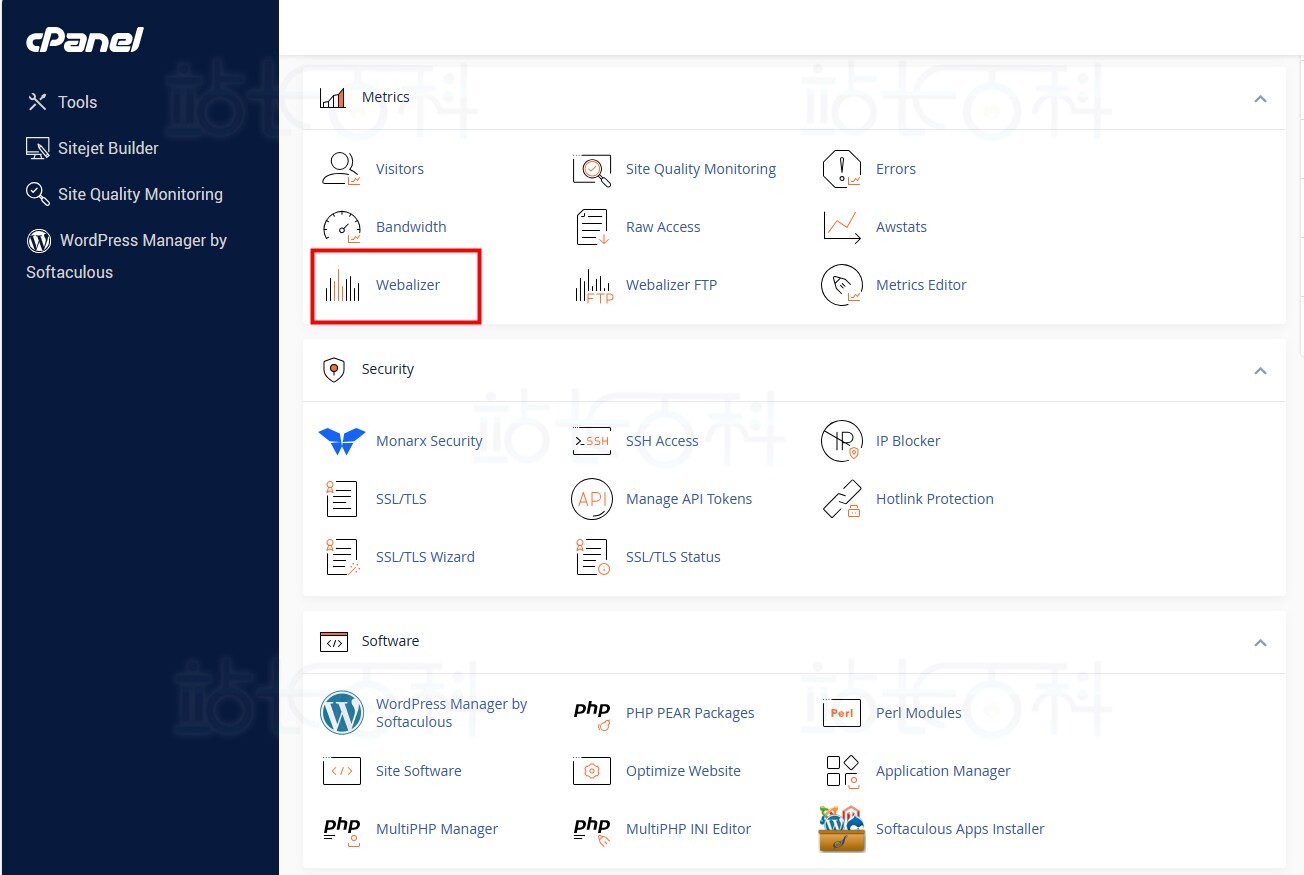Collapse the Metrics section

coord(1260,98)
